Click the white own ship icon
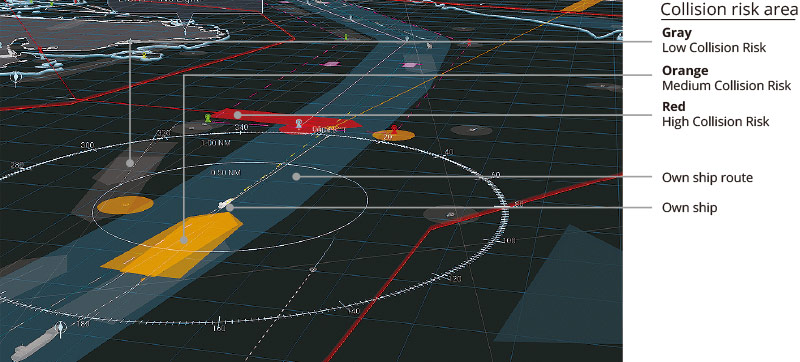Viewport: 800px width, 362px height. pyautogui.click(x=226, y=203)
